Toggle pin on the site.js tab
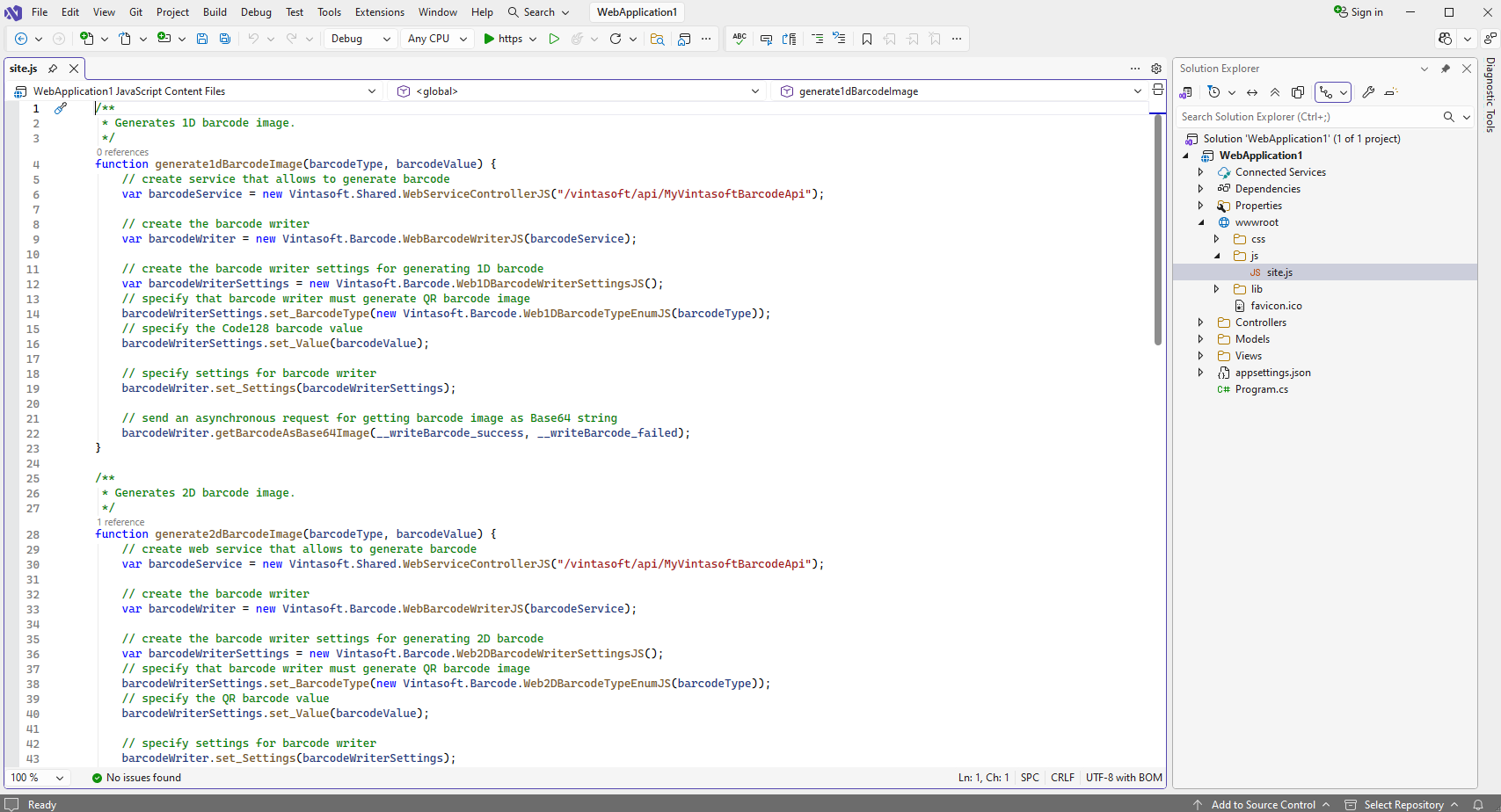 53,69
